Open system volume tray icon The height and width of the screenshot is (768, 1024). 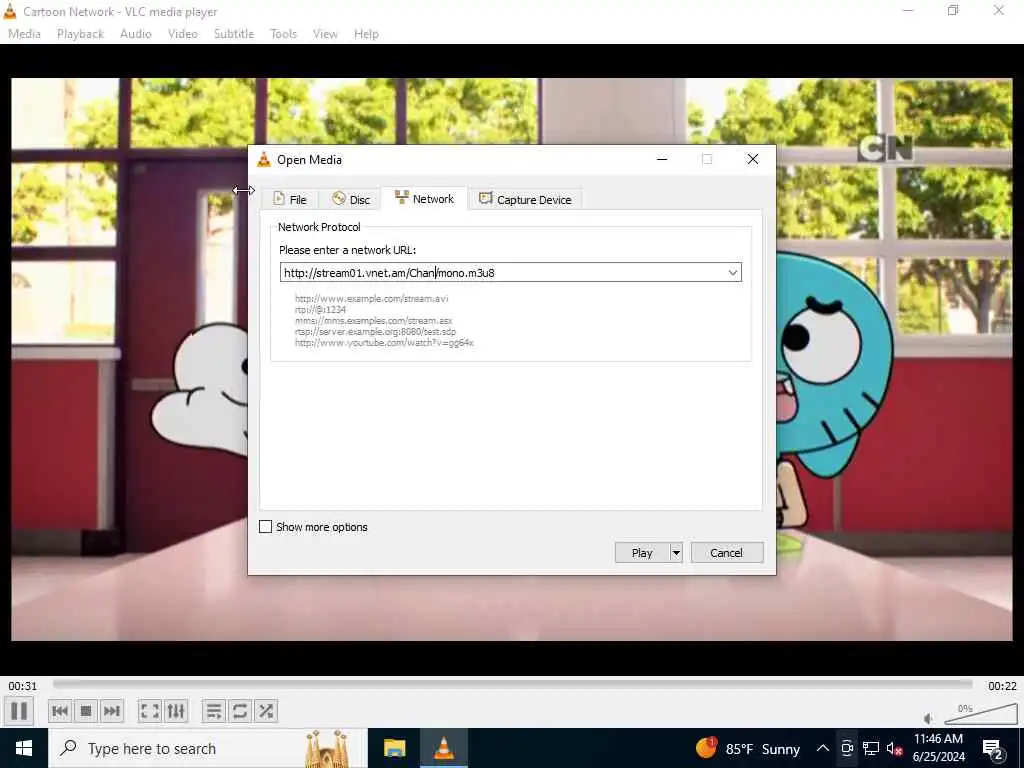pos(894,748)
